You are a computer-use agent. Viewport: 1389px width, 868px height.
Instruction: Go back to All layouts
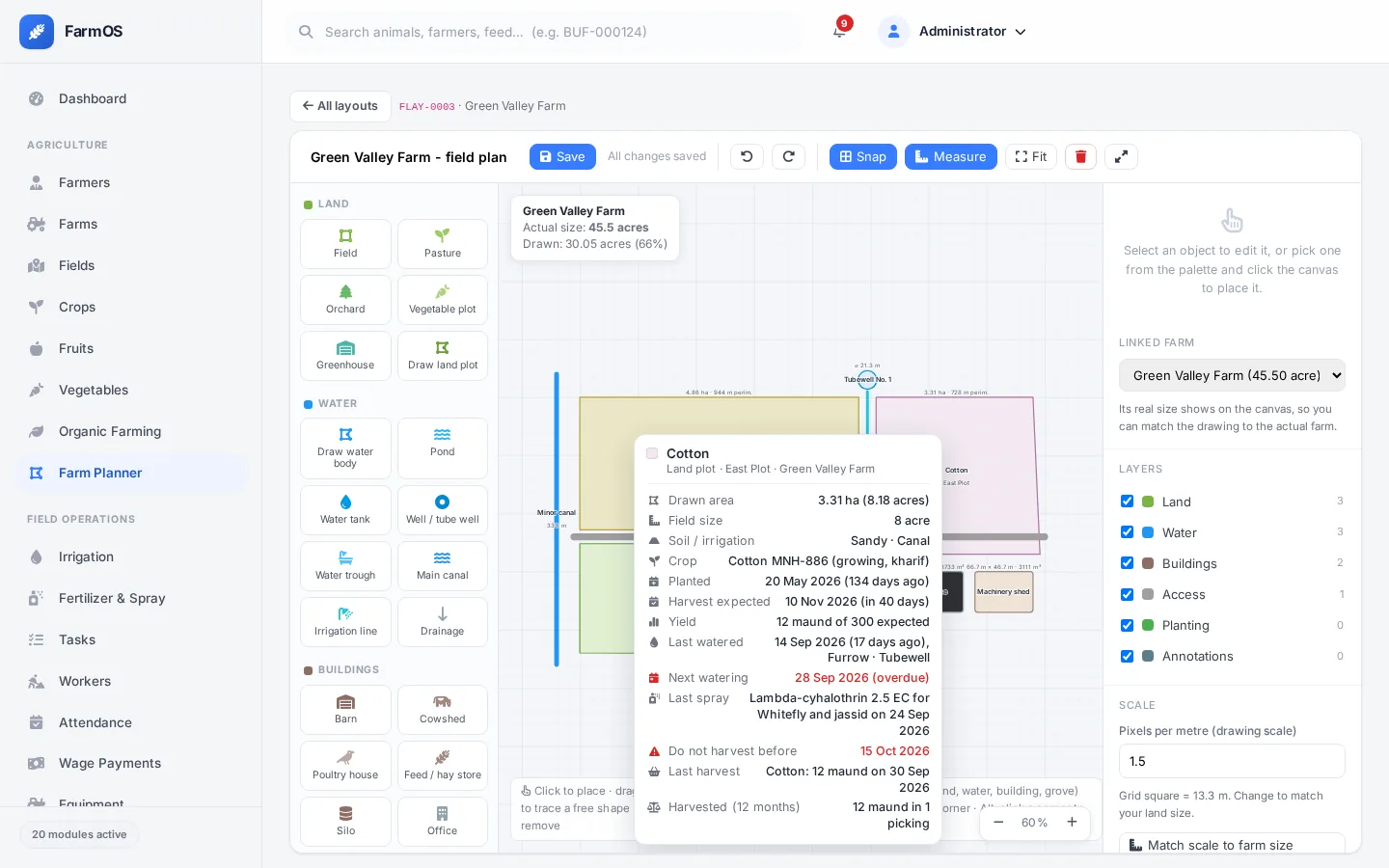340,106
